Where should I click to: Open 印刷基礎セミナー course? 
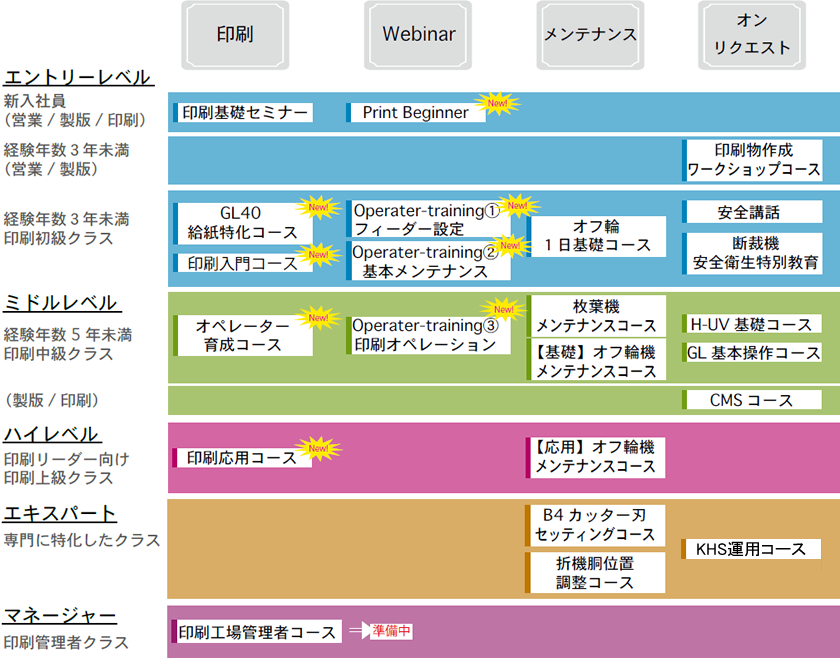pyautogui.click(x=243, y=113)
